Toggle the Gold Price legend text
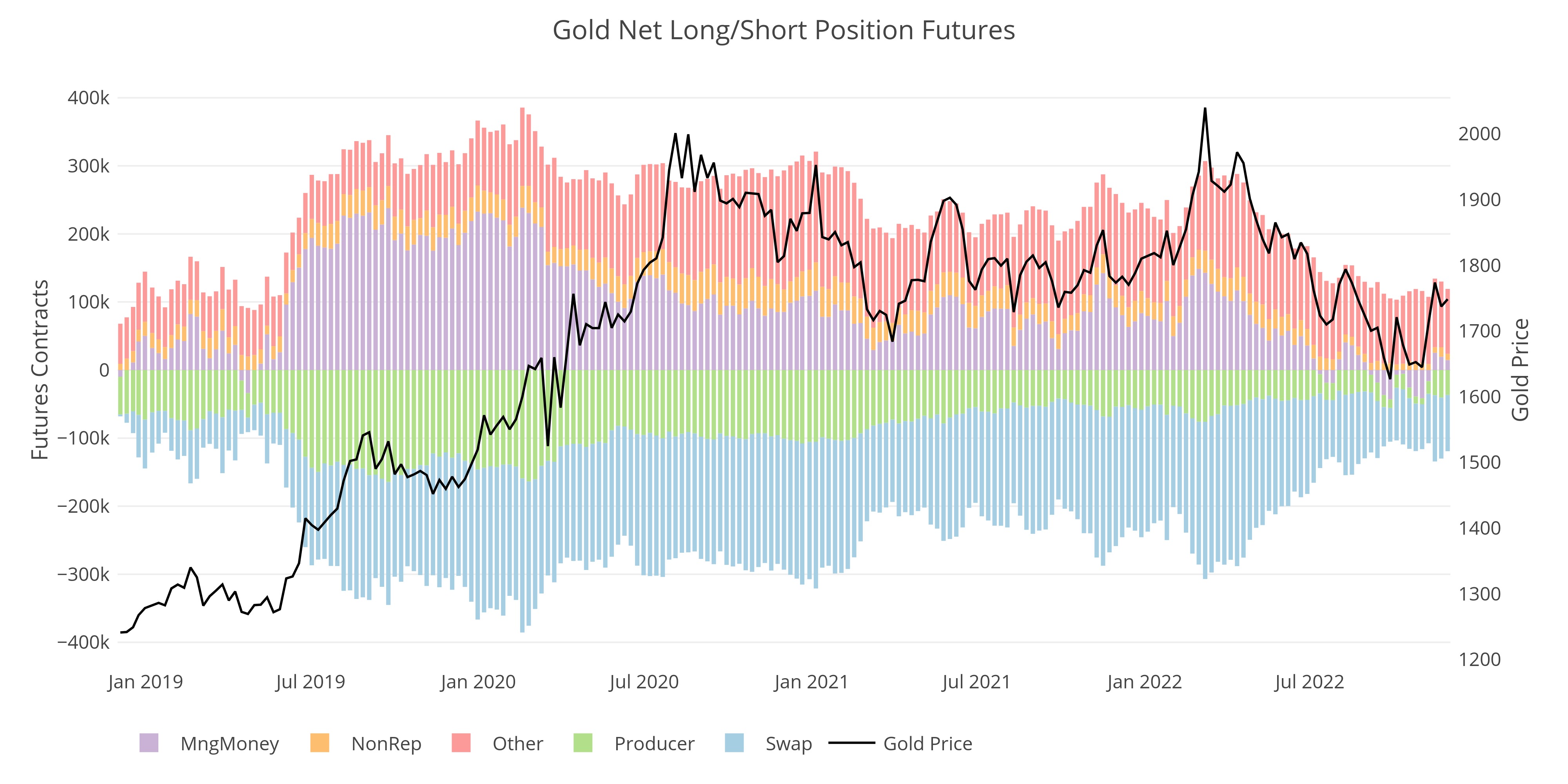Screen dimensions: 1568x784 [927, 743]
